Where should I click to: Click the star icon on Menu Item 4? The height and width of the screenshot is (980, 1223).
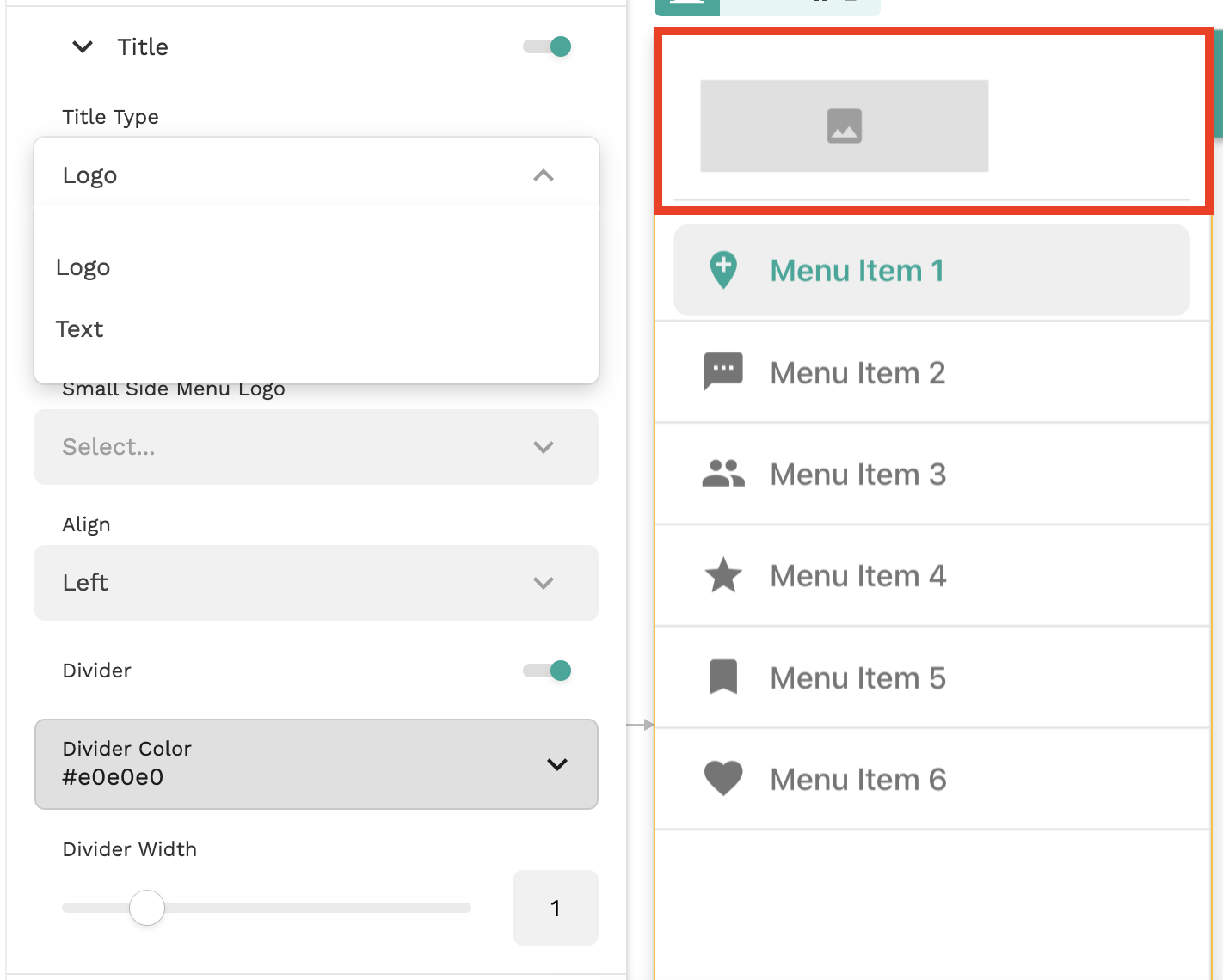coord(723,575)
